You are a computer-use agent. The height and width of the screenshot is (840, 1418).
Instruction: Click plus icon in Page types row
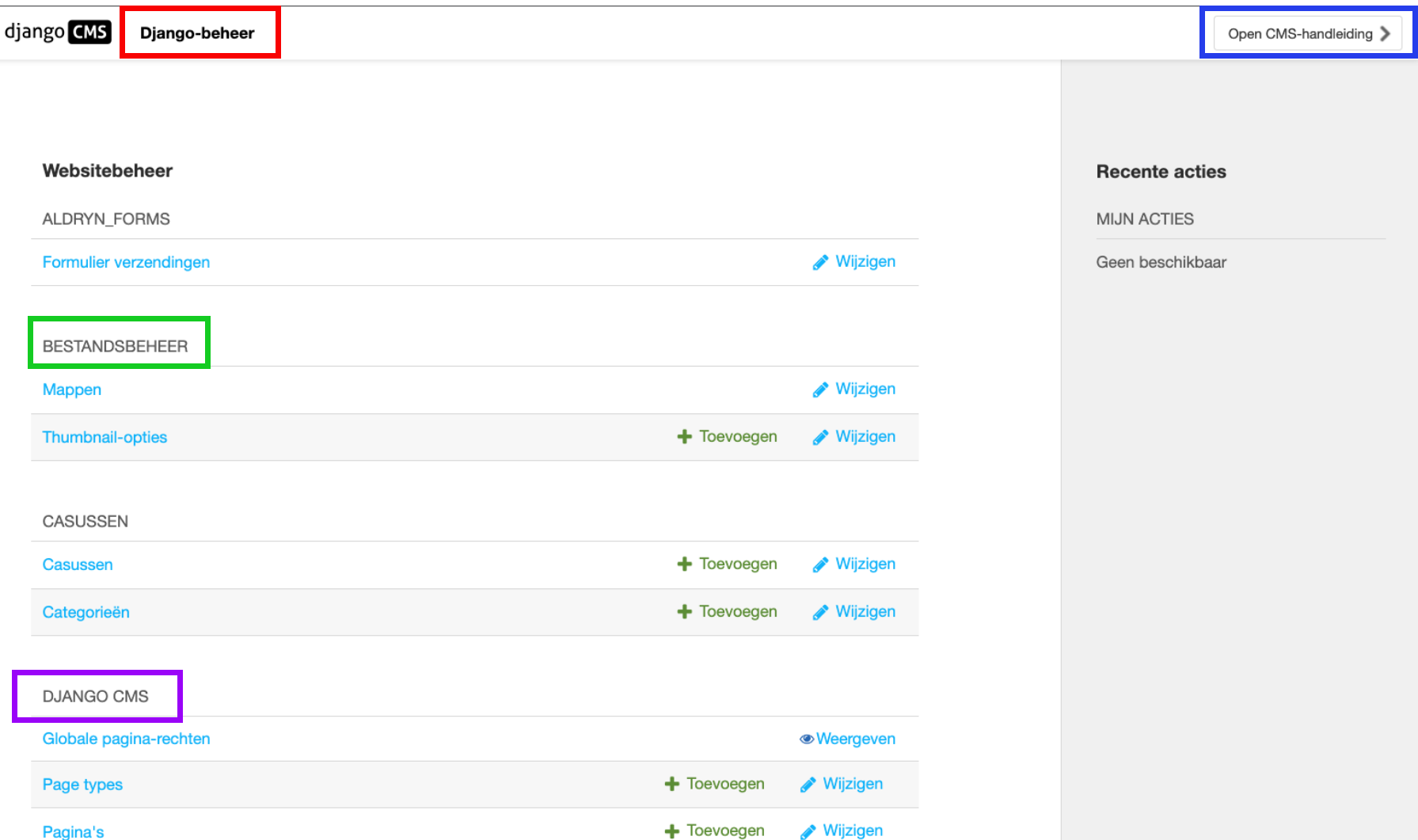pyautogui.click(x=672, y=785)
